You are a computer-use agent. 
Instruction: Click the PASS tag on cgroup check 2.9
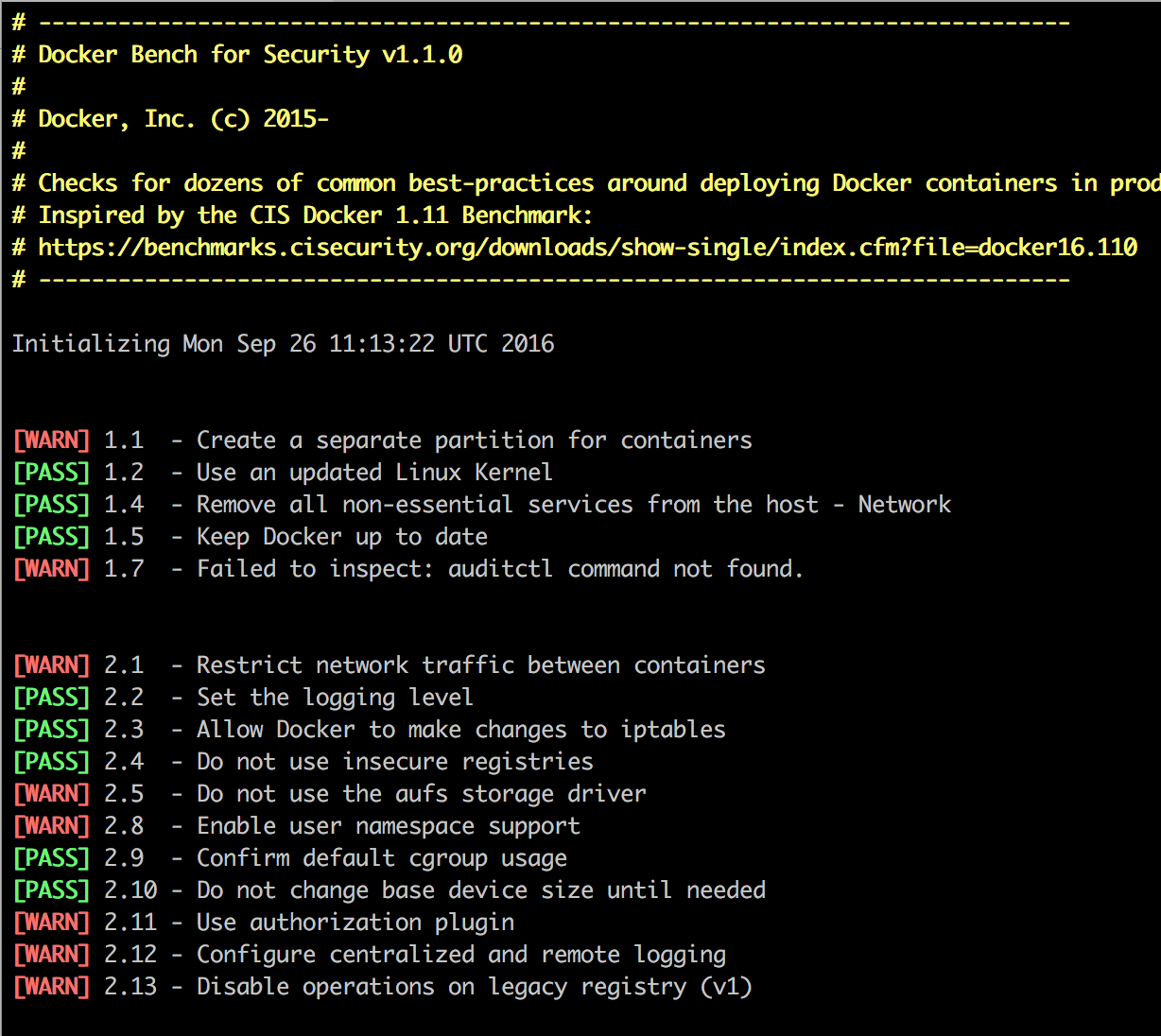click(51, 857)
